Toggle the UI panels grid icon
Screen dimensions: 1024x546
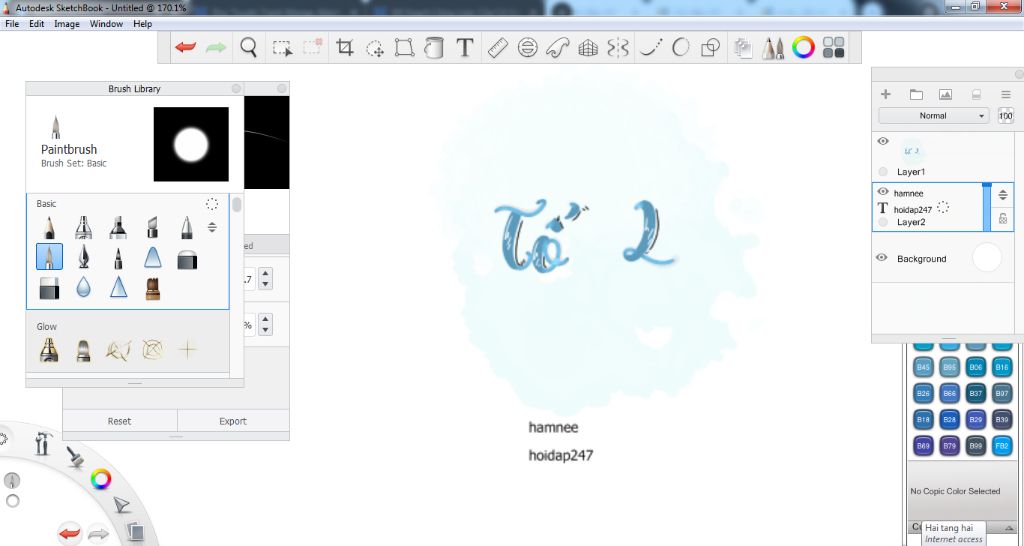click(x=833, y=47)
